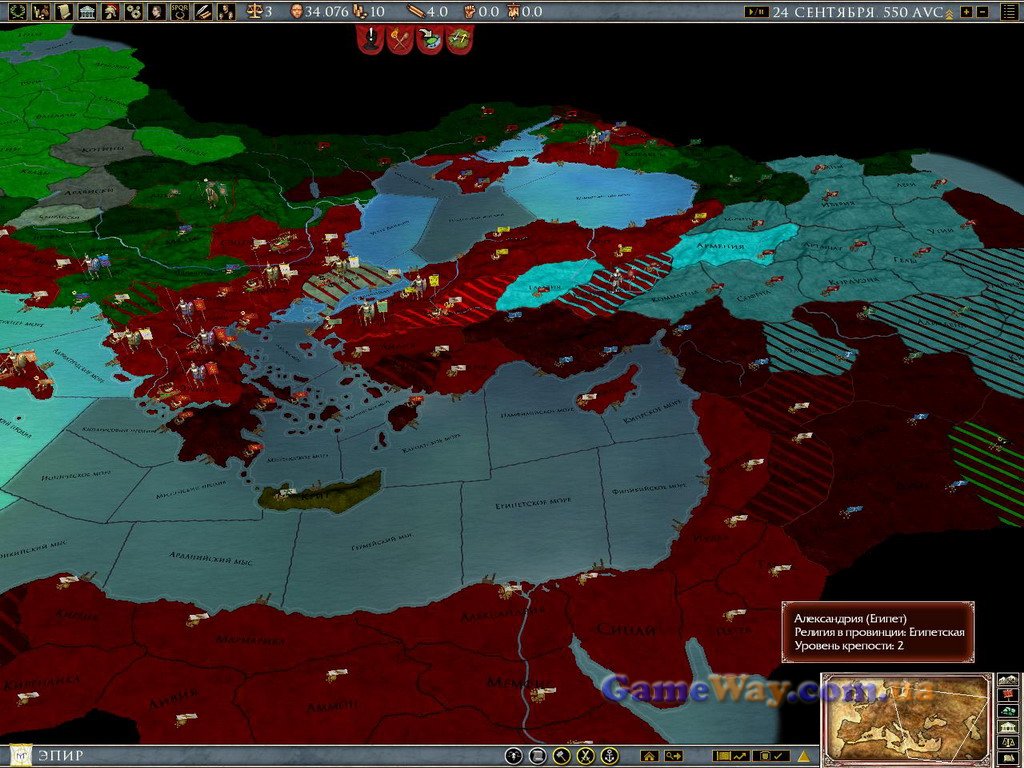Open the scroll document panel
Image resolution: width=1024 pixels, height=768 pixels.
tap(64, 11)
